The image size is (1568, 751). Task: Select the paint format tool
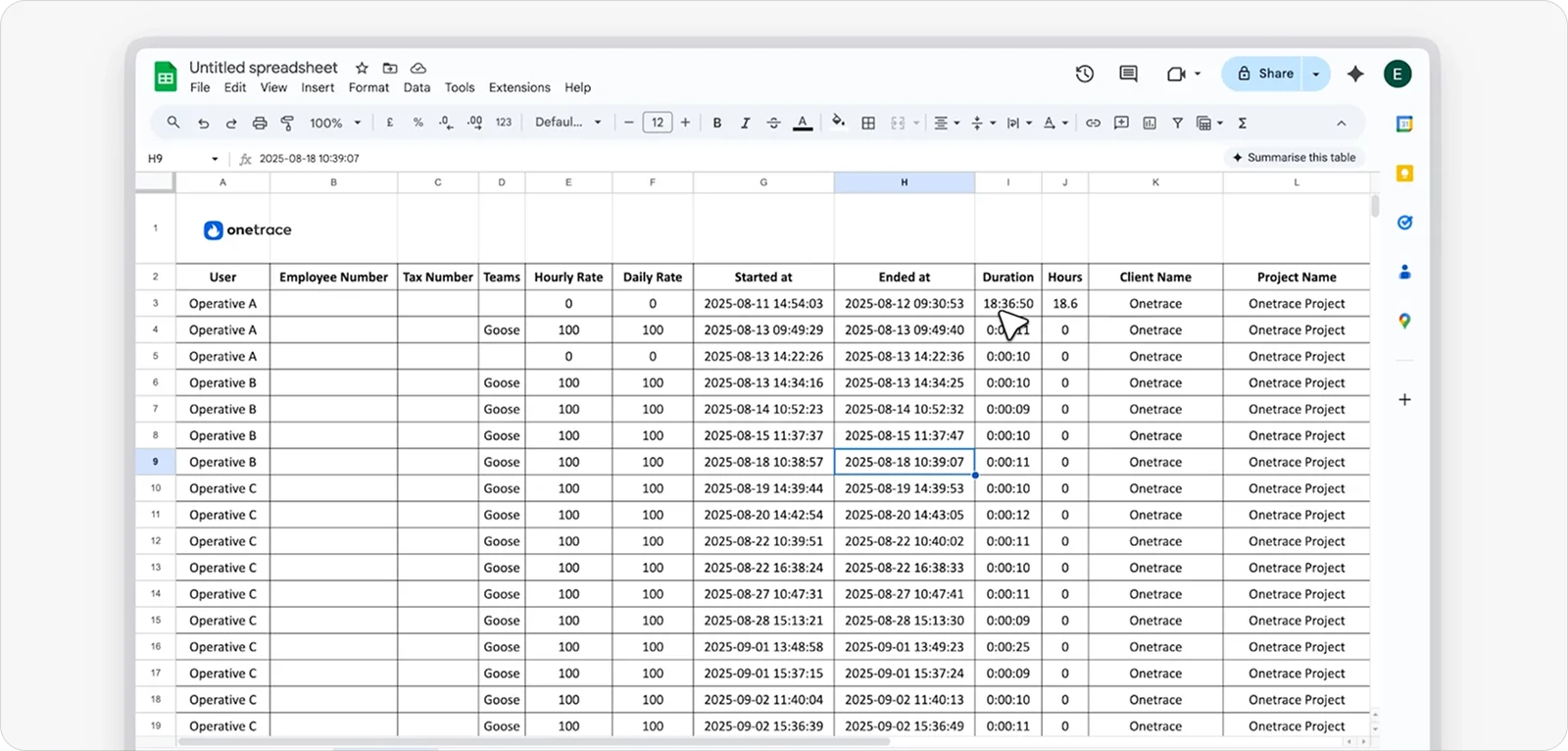(287, 123)
